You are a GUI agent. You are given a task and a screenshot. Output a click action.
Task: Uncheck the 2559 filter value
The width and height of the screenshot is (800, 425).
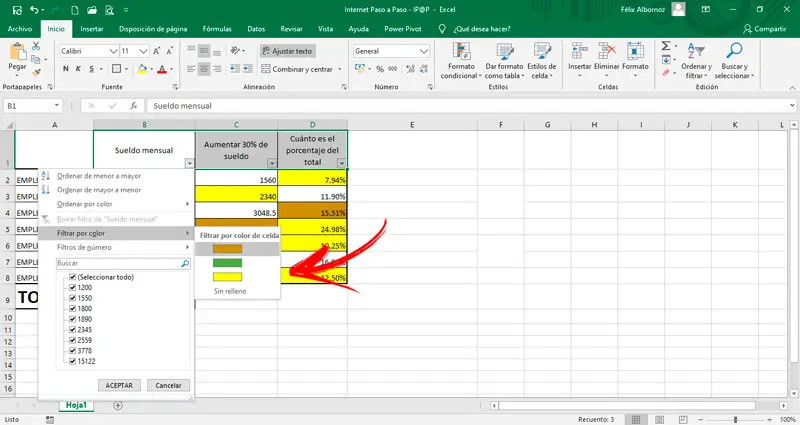pyautogui.click(x=72, y=340)
